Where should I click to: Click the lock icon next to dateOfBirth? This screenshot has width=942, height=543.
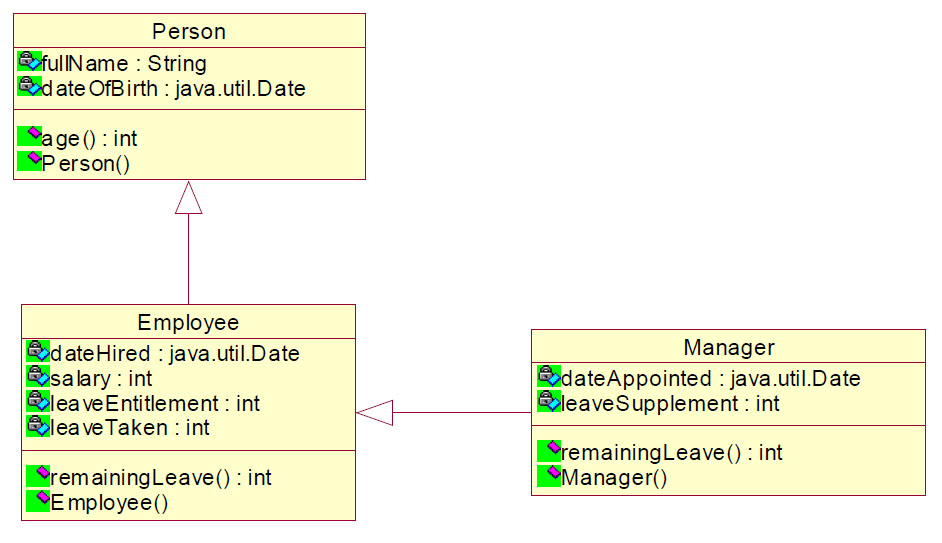click(29, 86)
